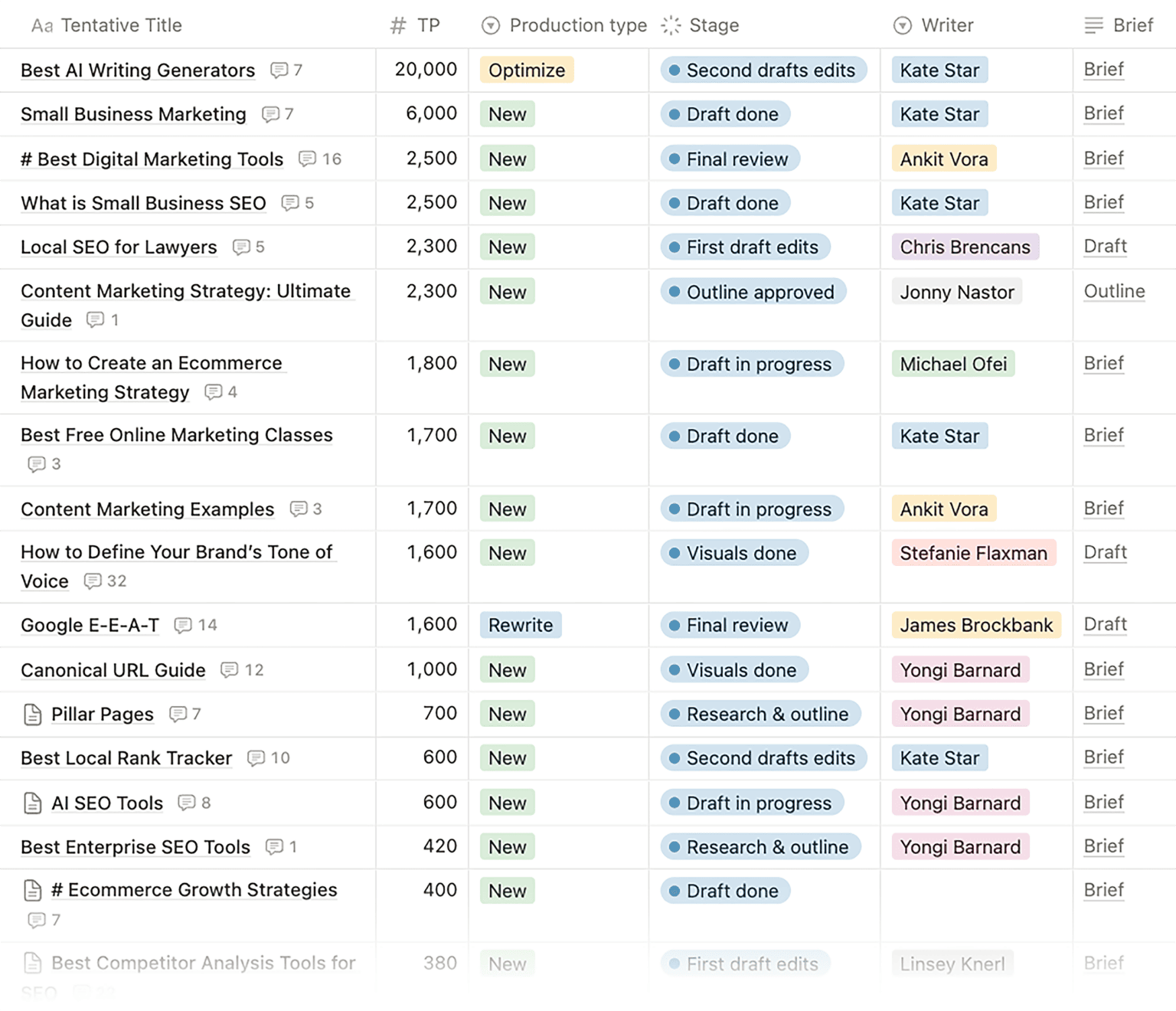Select Kate Star in the Writer column
The image size is (1176, 1011).
939,70
